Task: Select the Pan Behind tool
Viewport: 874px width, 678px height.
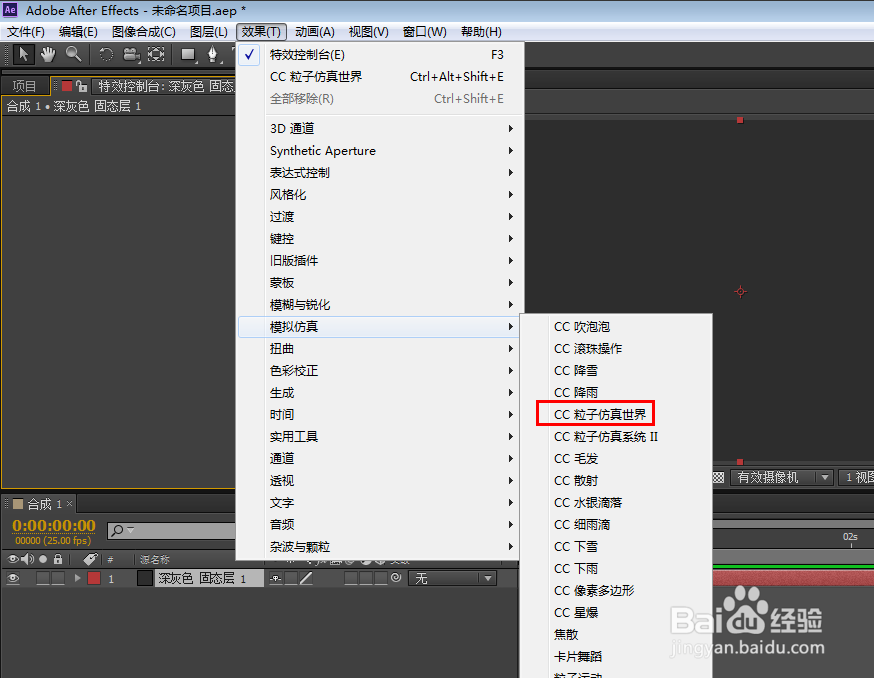Action: pyautogui.click(x=156, y=54)
